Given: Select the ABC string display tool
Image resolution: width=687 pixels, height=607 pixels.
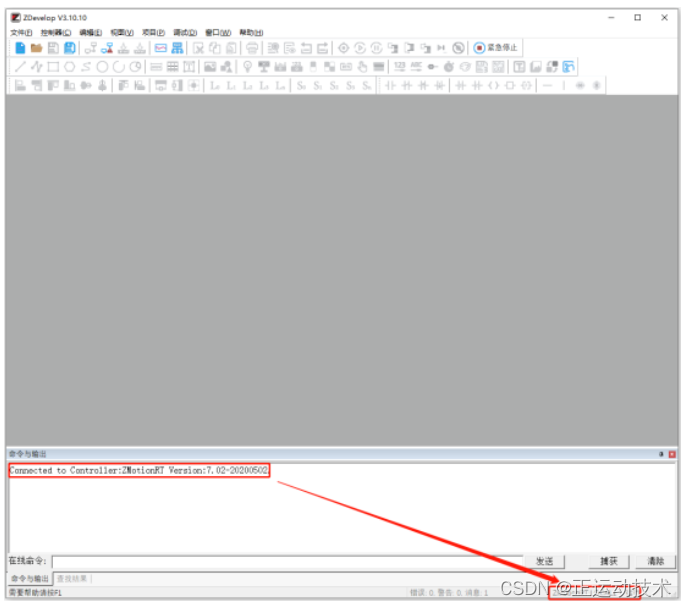Looking at the screenshot, I should click(416, 67).
